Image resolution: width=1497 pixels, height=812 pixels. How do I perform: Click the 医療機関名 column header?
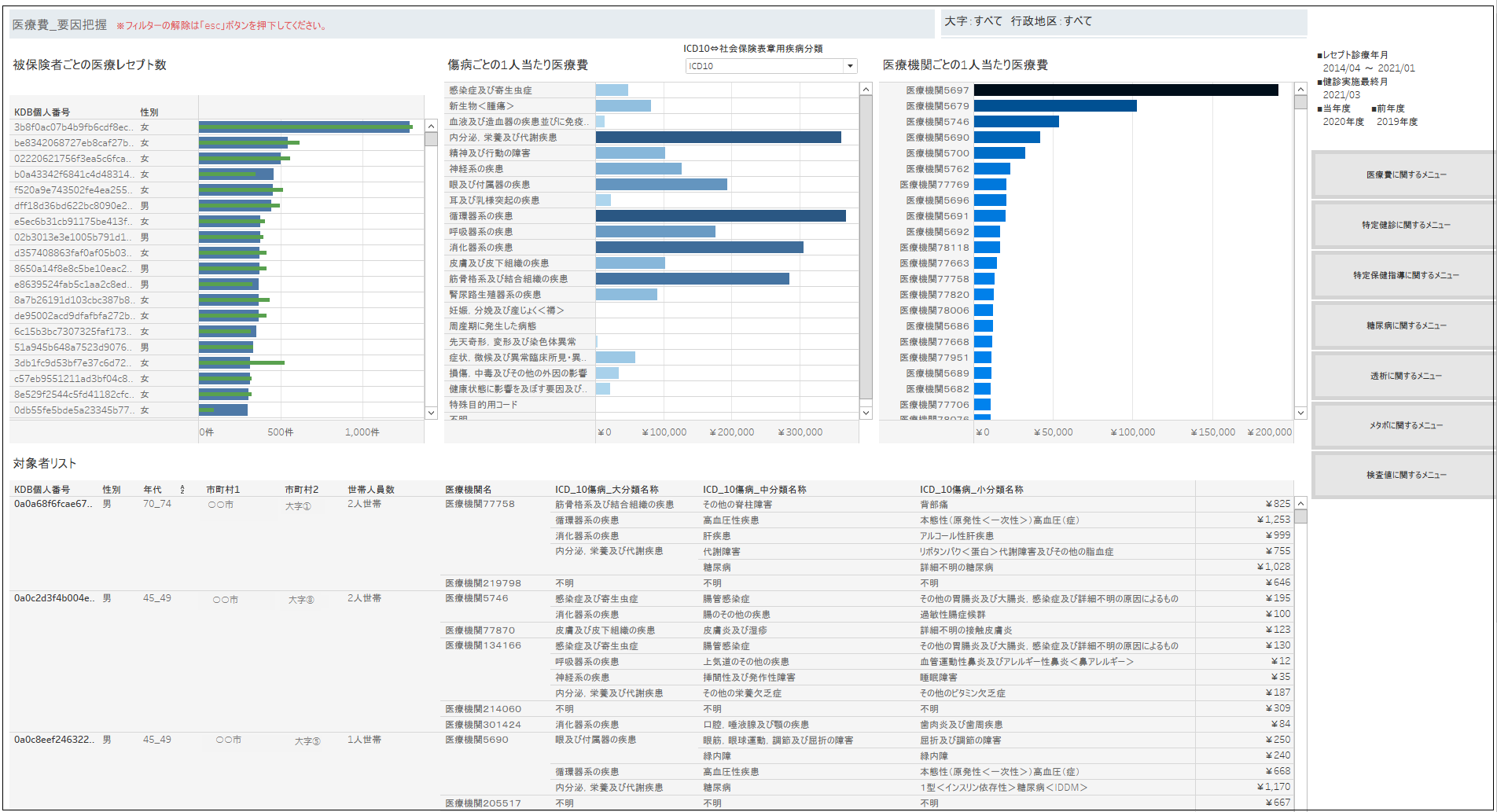468,490
